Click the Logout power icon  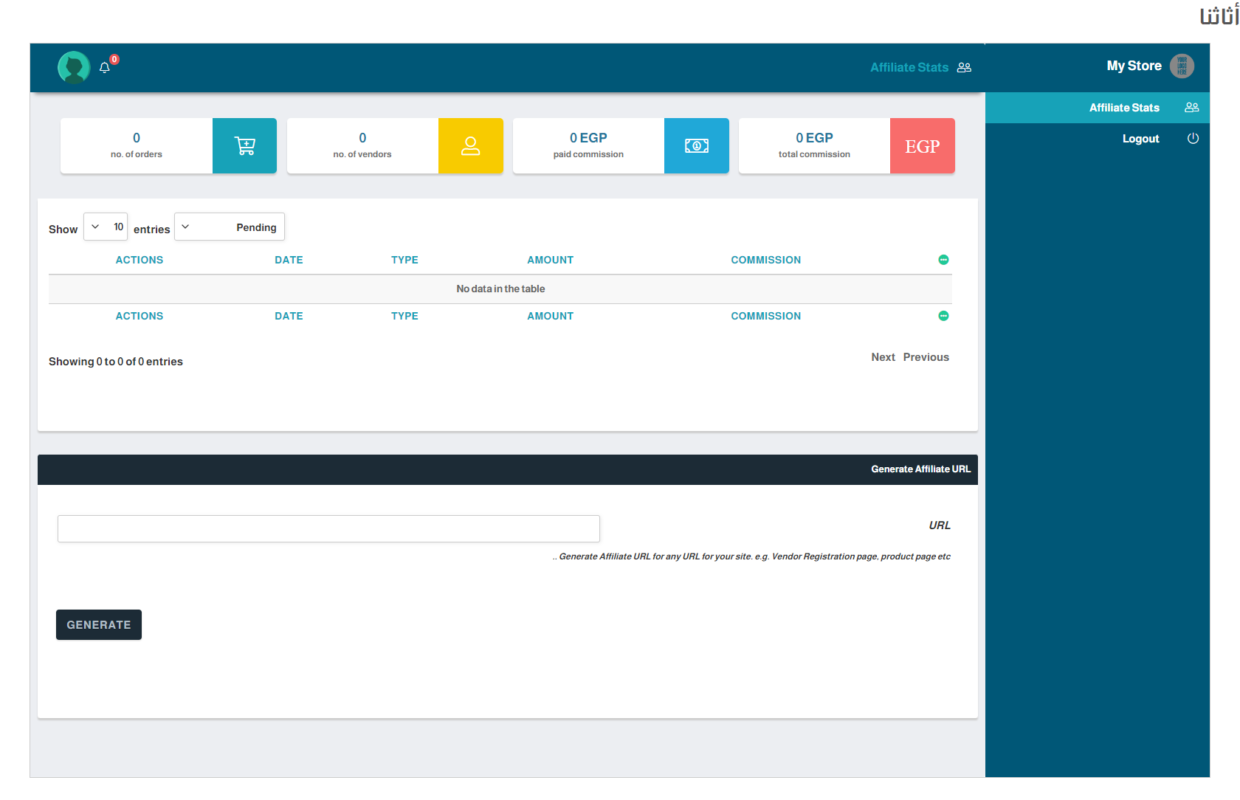pyautogui.click(x=1192, y=138)
